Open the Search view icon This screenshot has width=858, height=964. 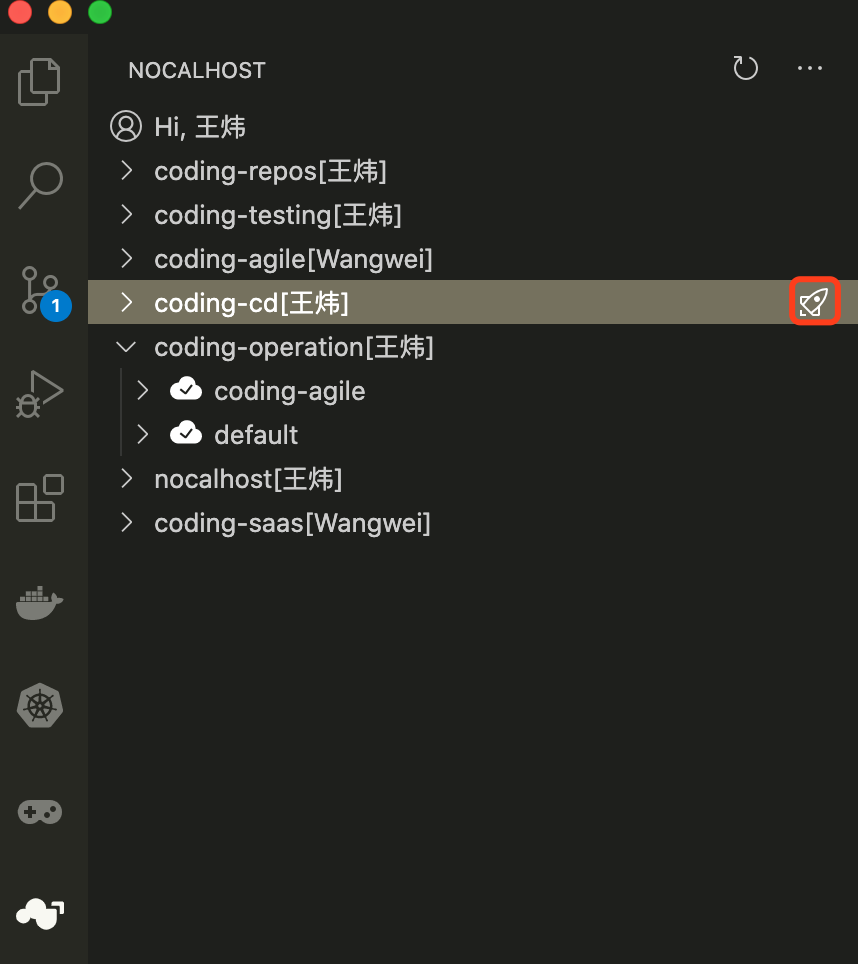click(40, 186)
